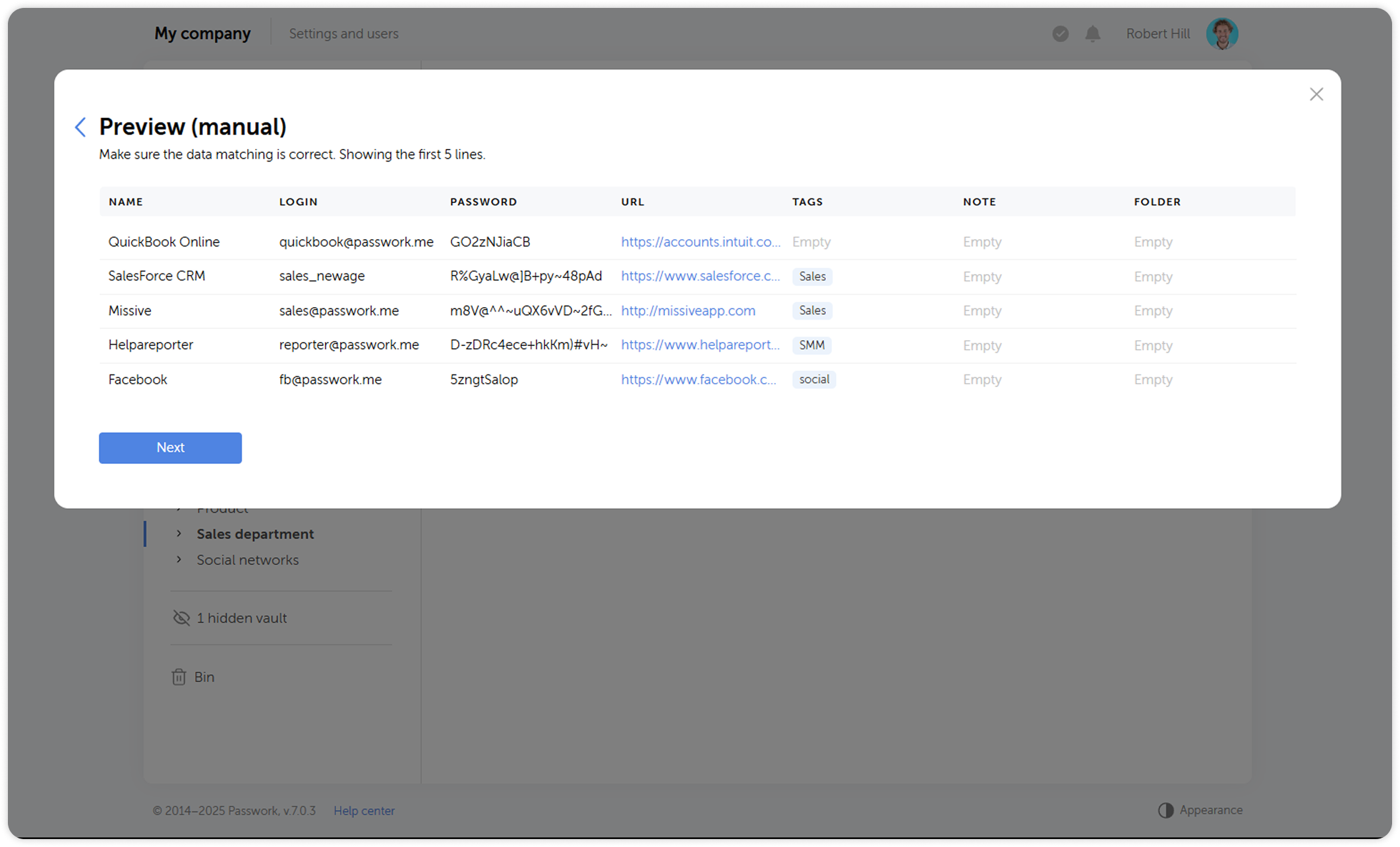Click the SMM tag on Helpareporter row
1400x847 pixels.
click(811, 345)
